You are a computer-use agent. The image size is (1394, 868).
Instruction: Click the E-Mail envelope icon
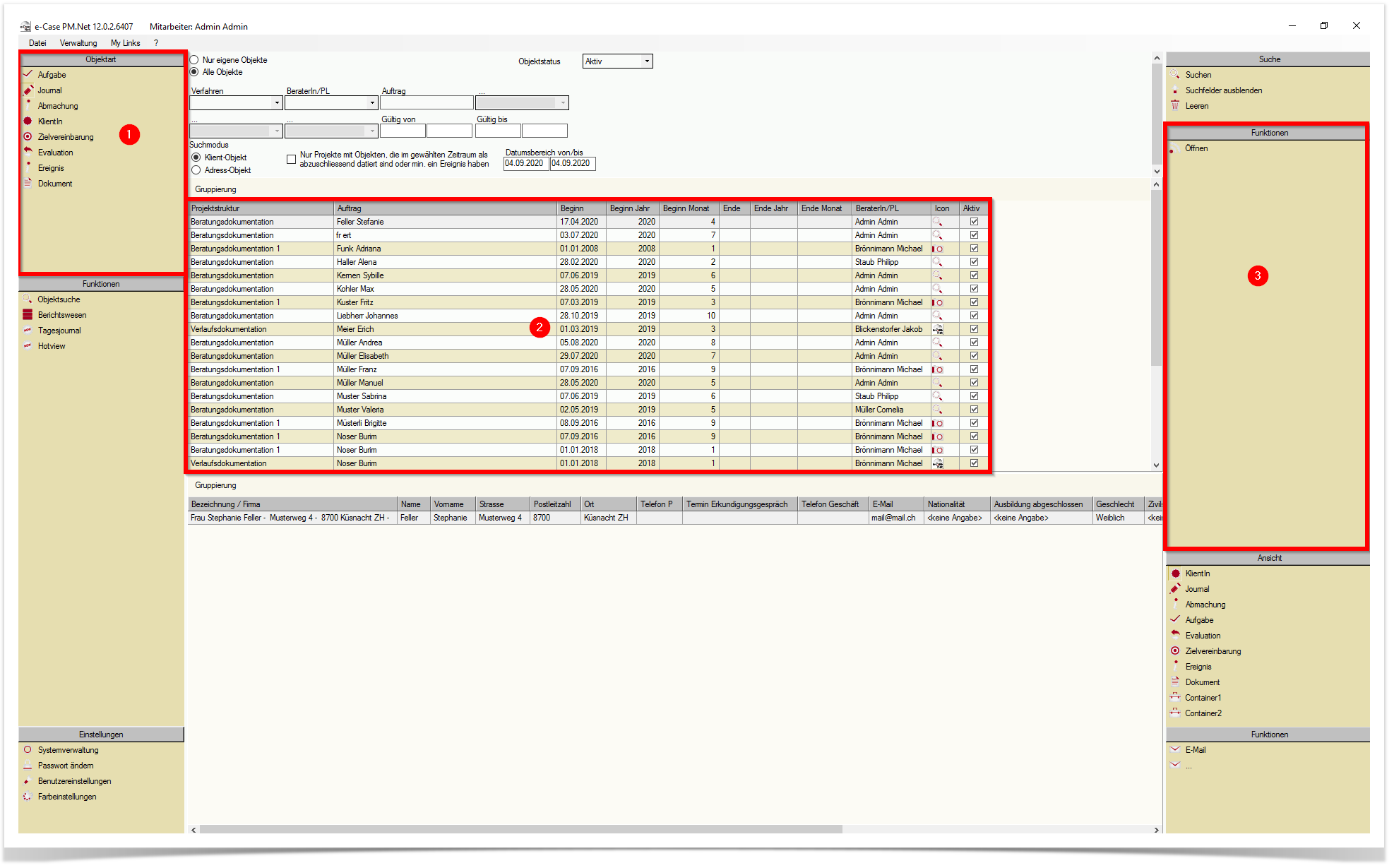tap(1176, 749)
